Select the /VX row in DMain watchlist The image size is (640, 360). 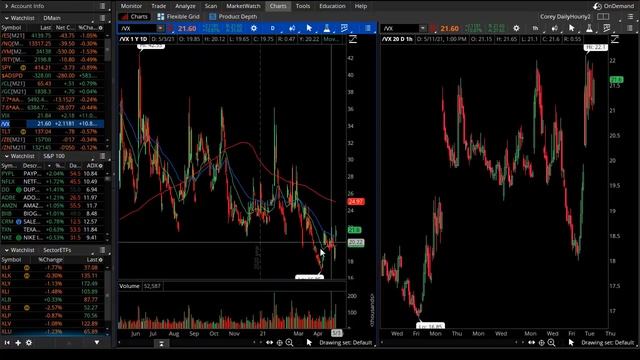pyautogui.click(x=52, y=124)
